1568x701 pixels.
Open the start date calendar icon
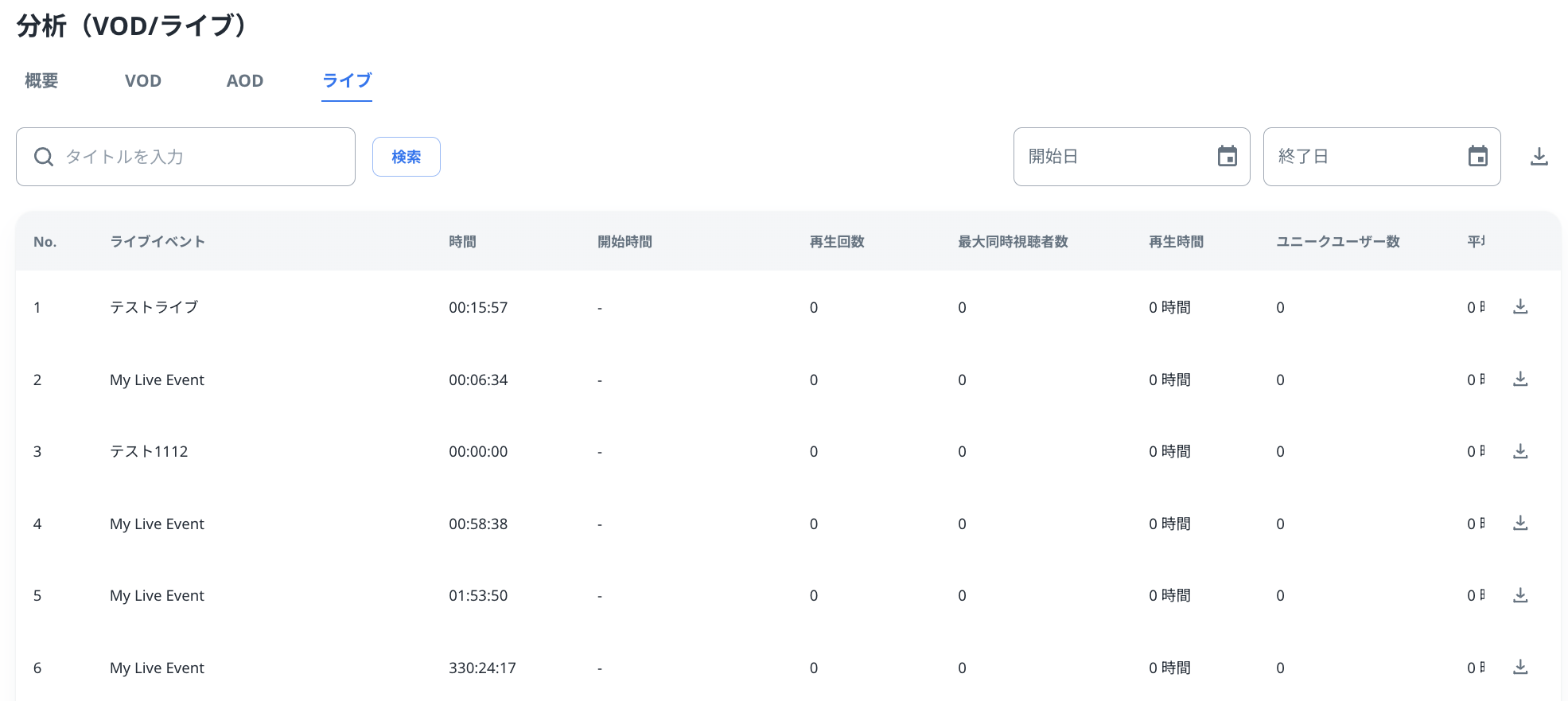[1227, 157]
